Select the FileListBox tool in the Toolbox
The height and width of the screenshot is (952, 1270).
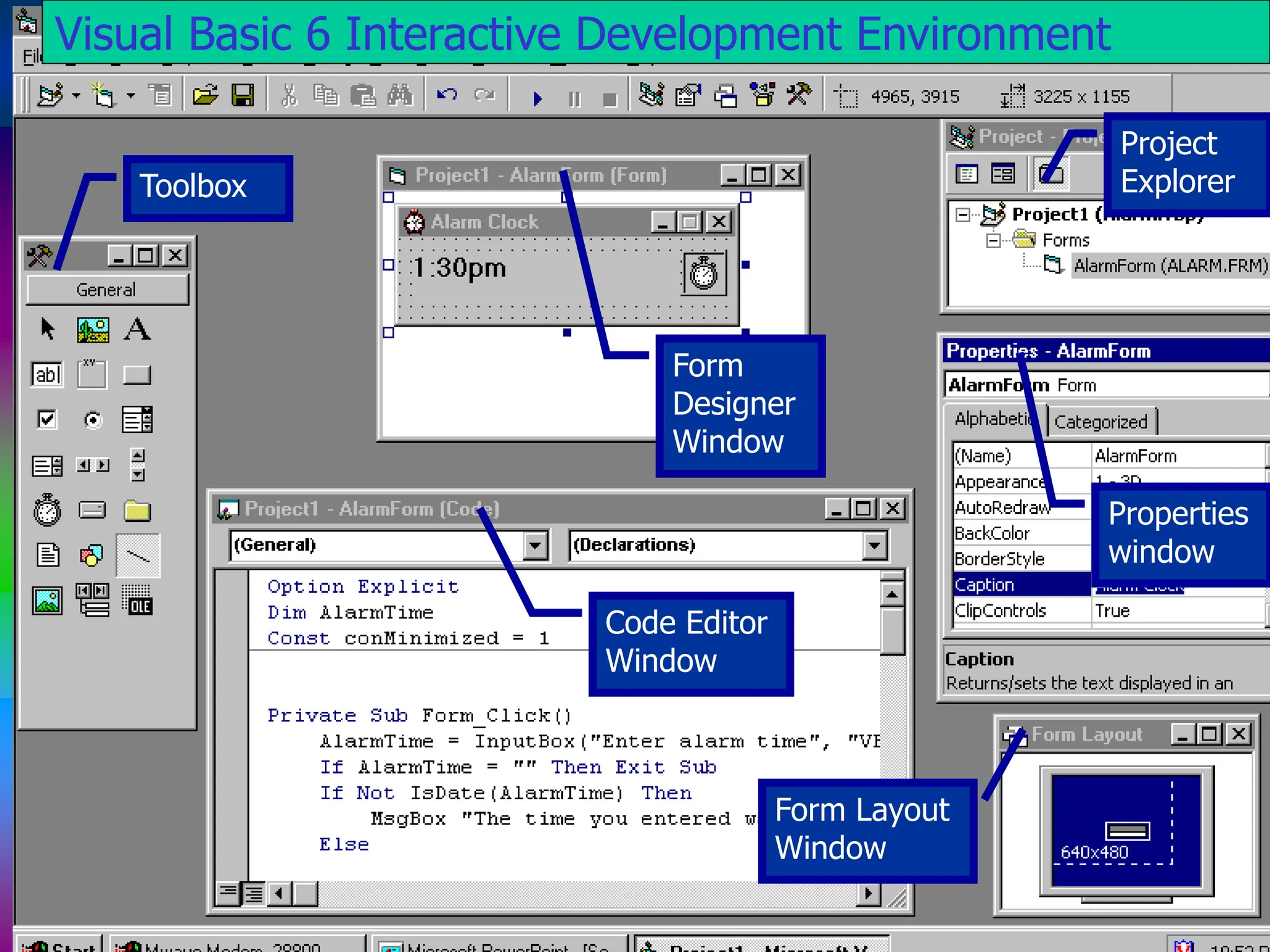[x=48, y=555]
